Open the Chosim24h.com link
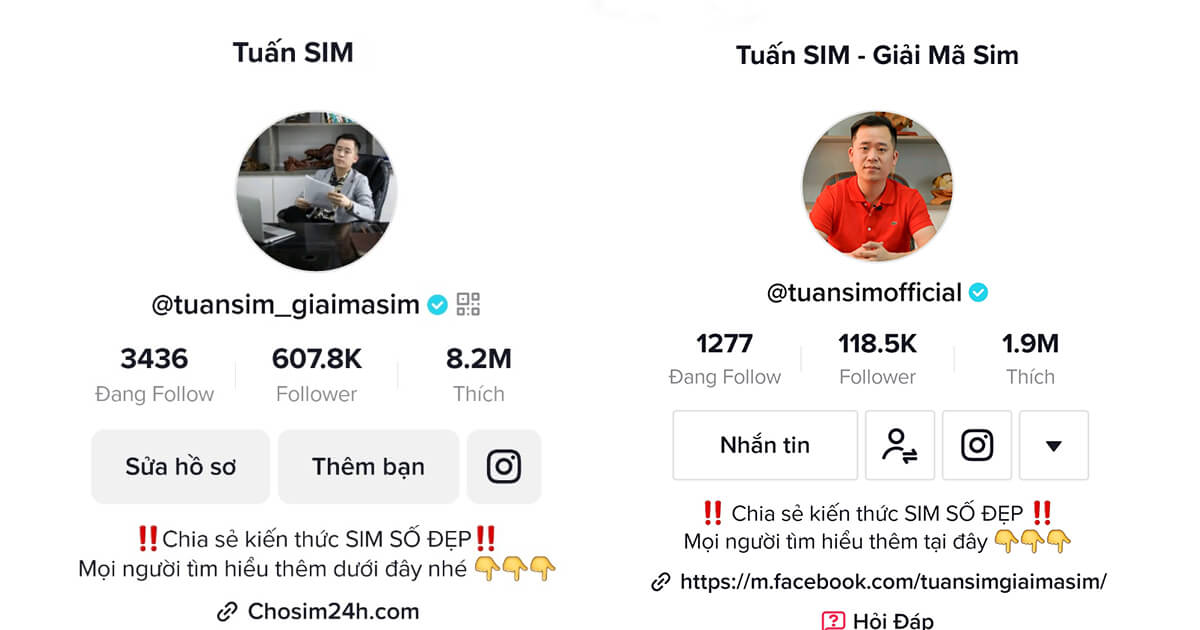 tap(333, 611)
